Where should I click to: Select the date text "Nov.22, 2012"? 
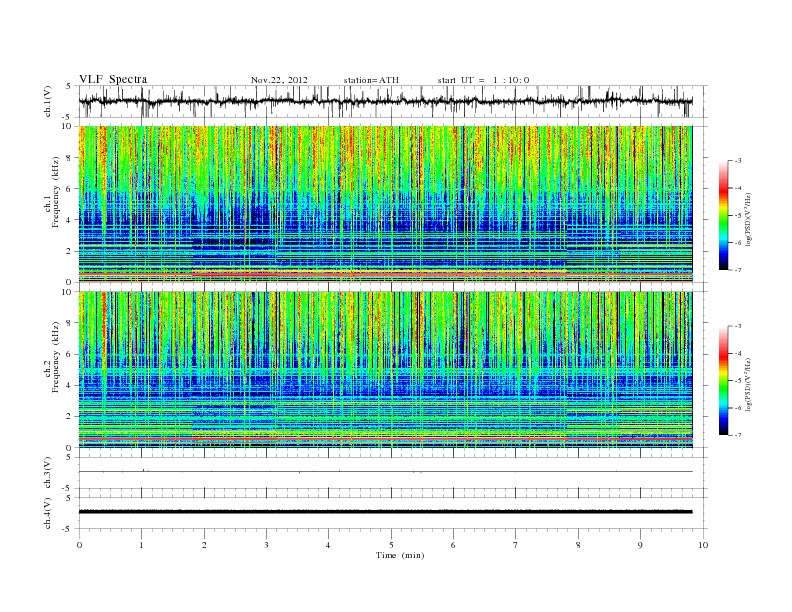(279, 80)
